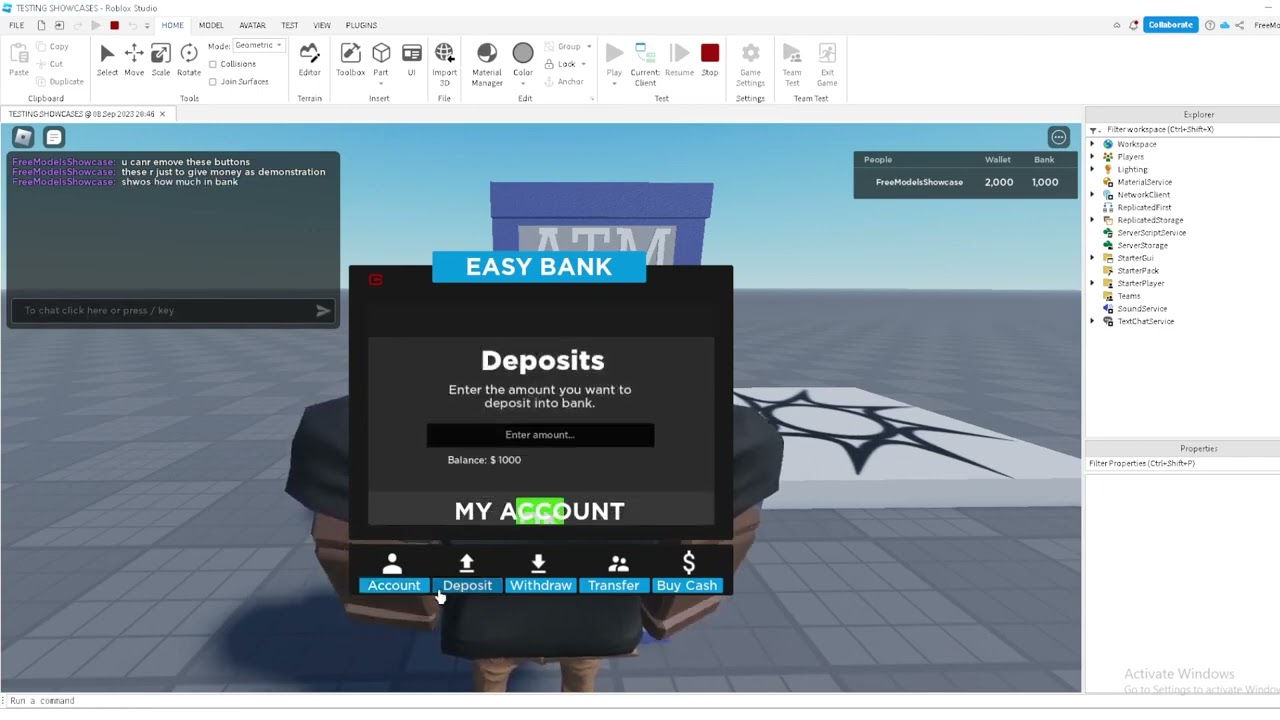Open the three-dot menu in viewport
This screenshot has height=720, width=1280.
[1059, 137]
